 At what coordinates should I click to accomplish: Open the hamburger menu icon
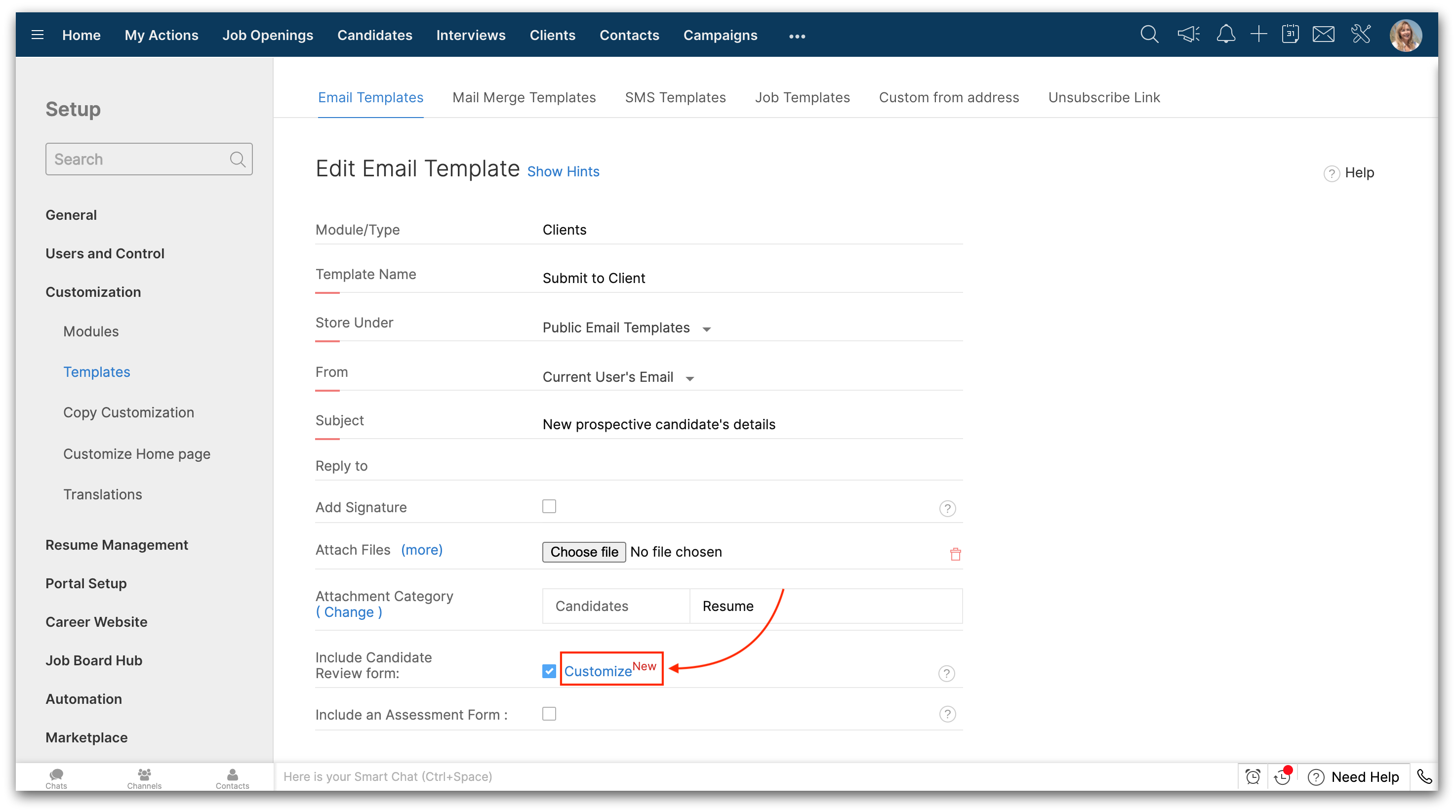tap(38, 35)
